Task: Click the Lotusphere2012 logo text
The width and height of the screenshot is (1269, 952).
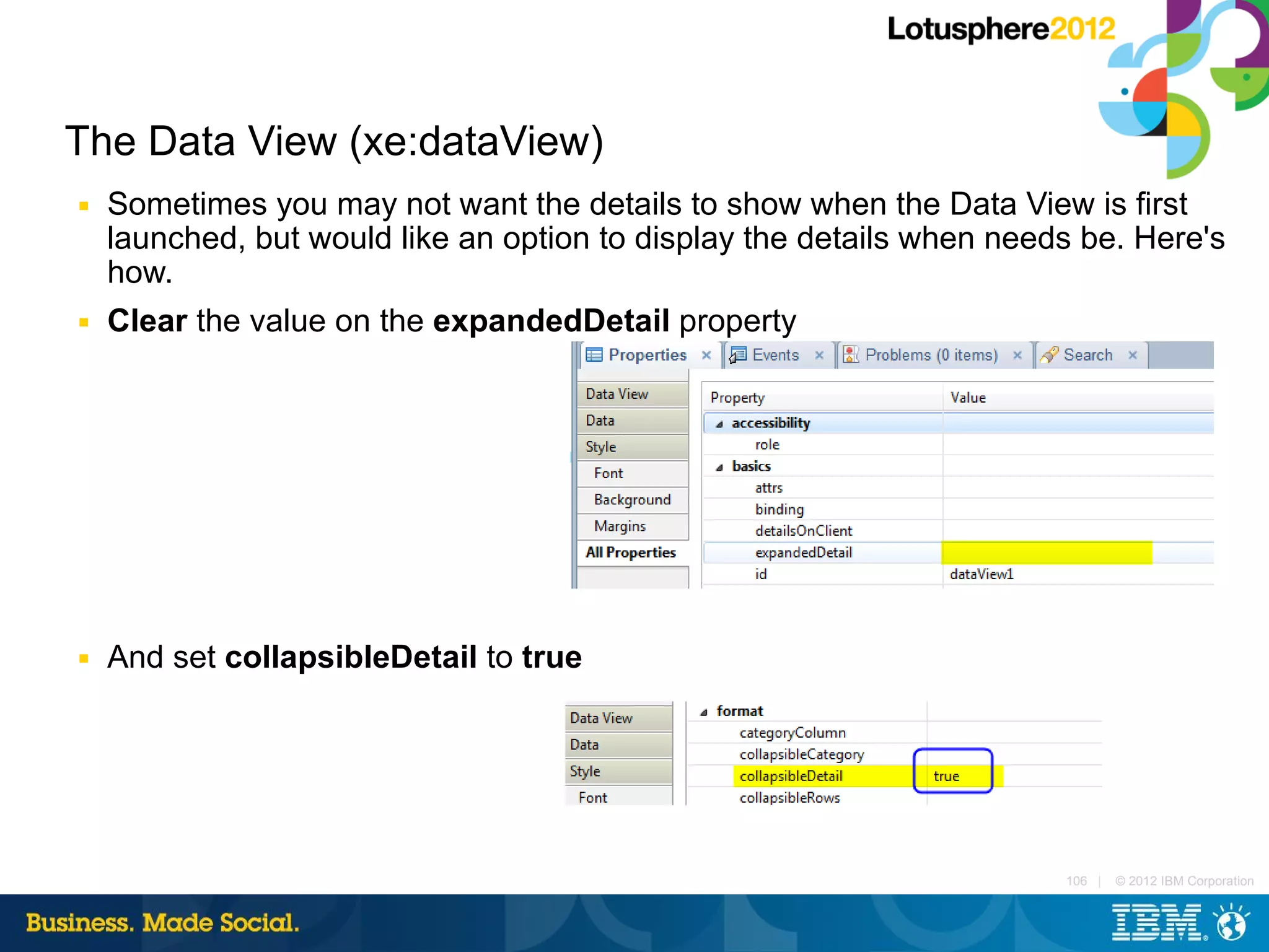Action: tap(1001, 29)
